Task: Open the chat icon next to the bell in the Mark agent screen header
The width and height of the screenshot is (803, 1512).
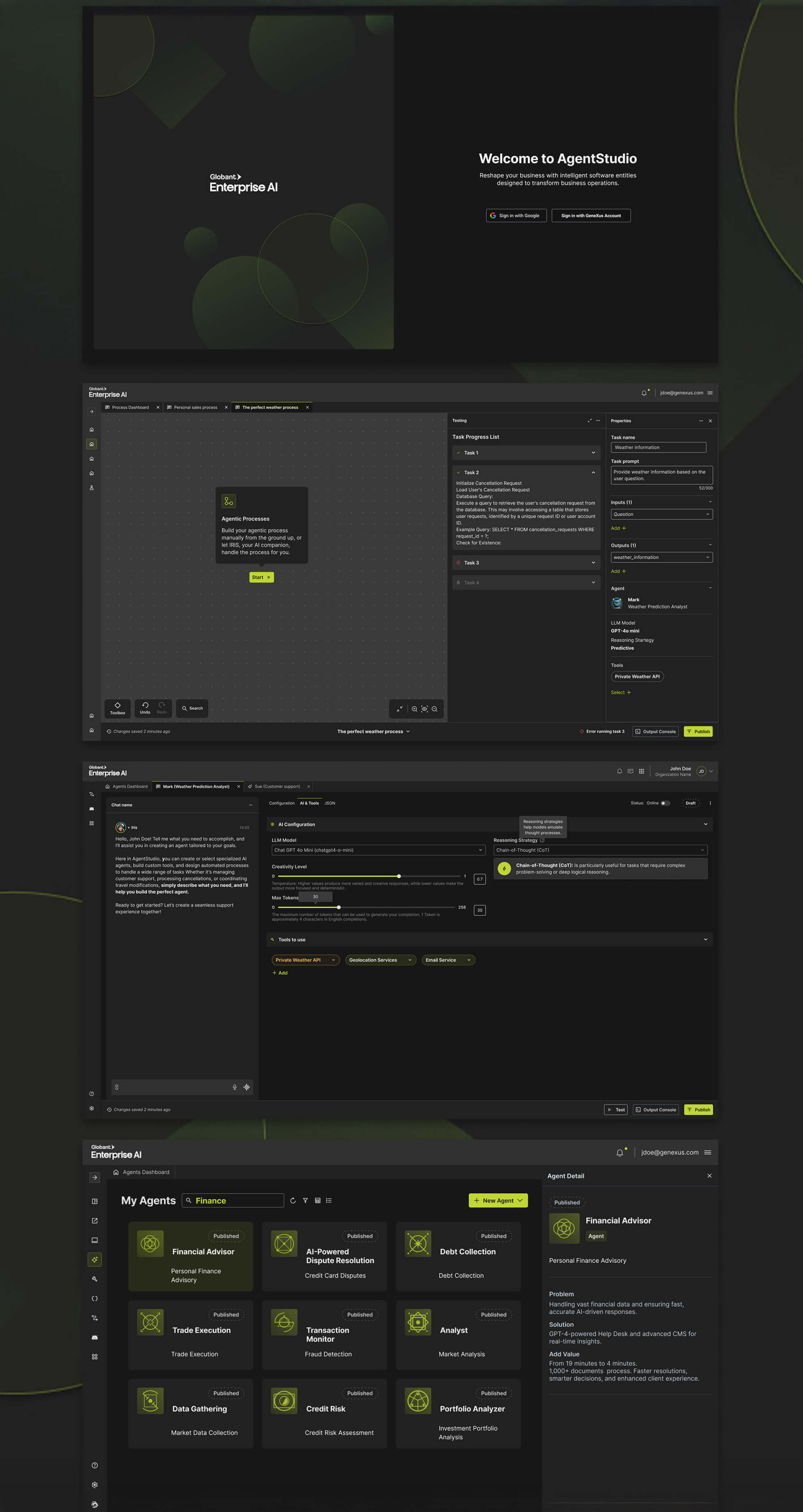Action: coord(630,771)
